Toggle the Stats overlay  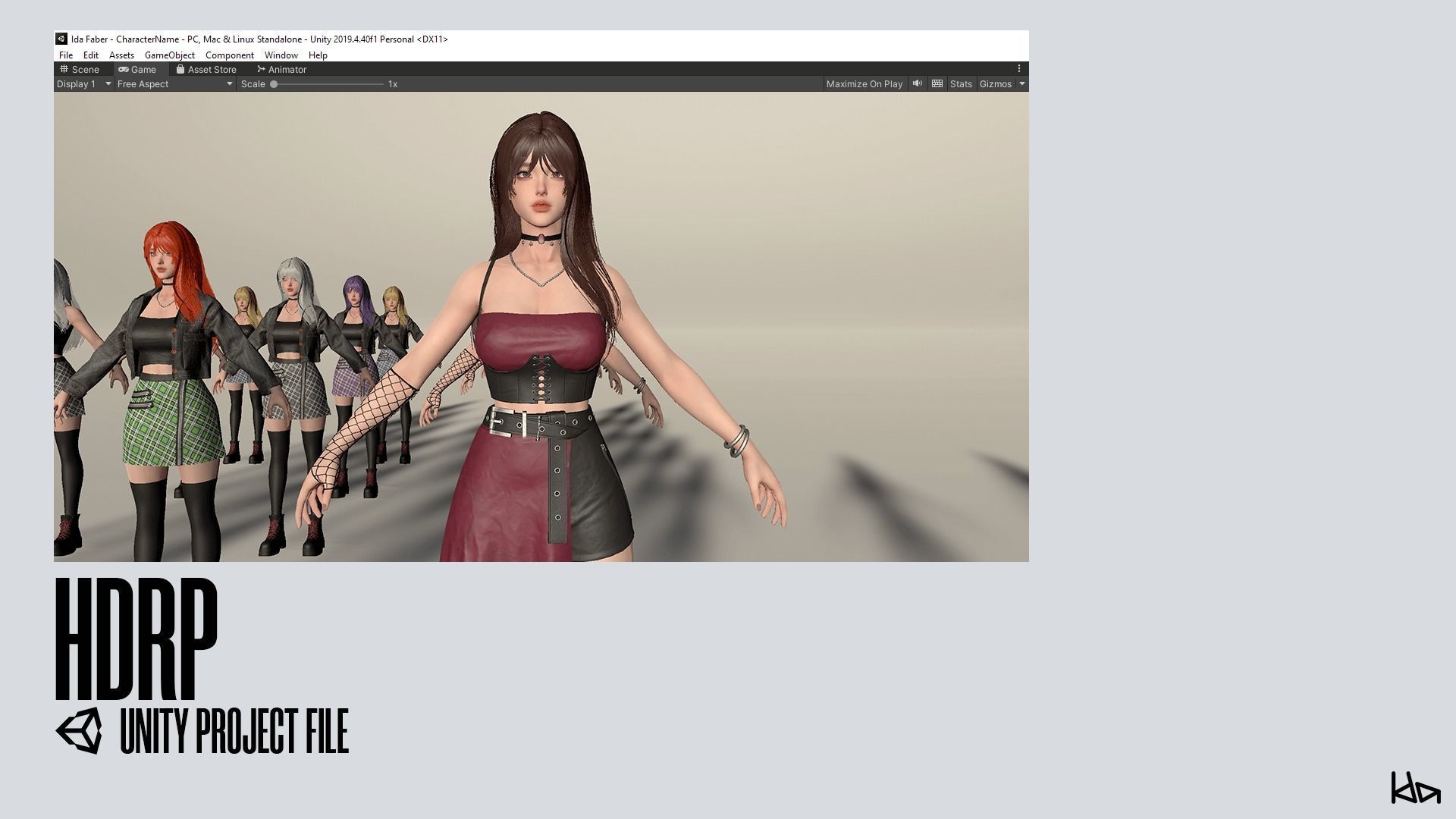960,84
